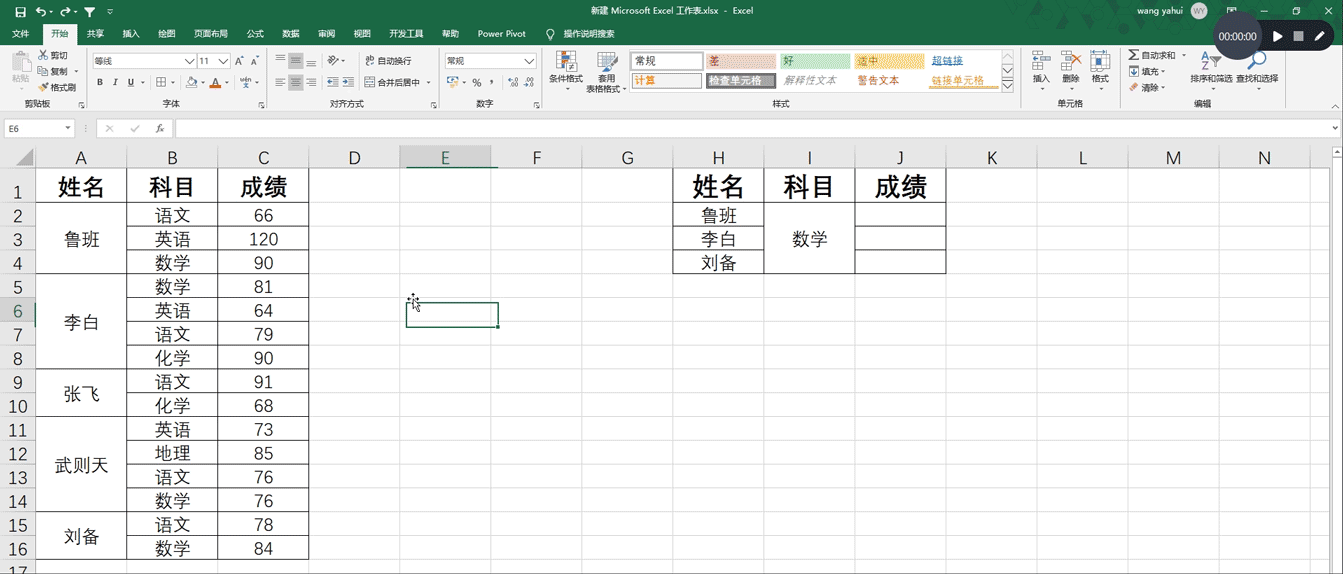
Task: Apply the fill color bucket
Action: (192, 83)
